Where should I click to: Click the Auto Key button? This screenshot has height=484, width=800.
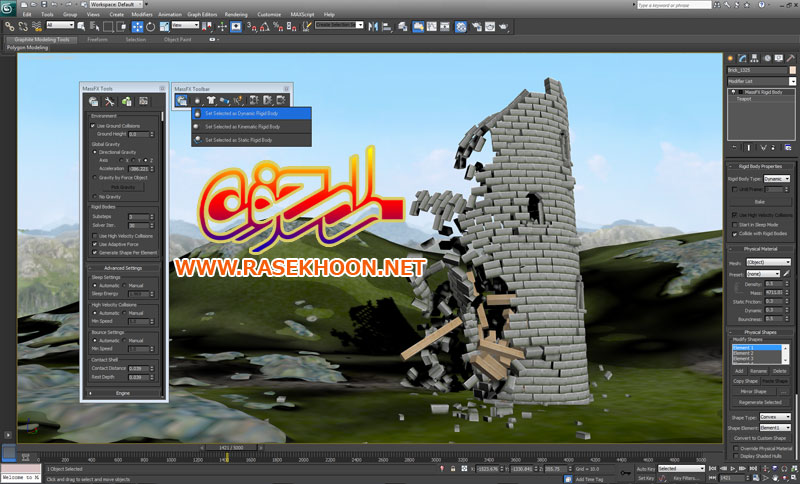(645, 469)
